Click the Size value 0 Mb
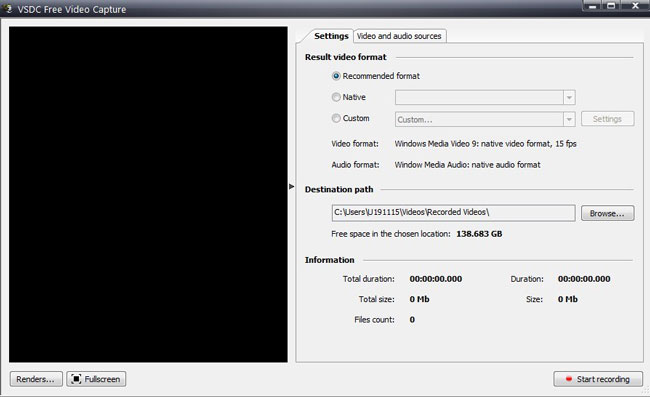This screenshot has height=397, width=650. 568,299
